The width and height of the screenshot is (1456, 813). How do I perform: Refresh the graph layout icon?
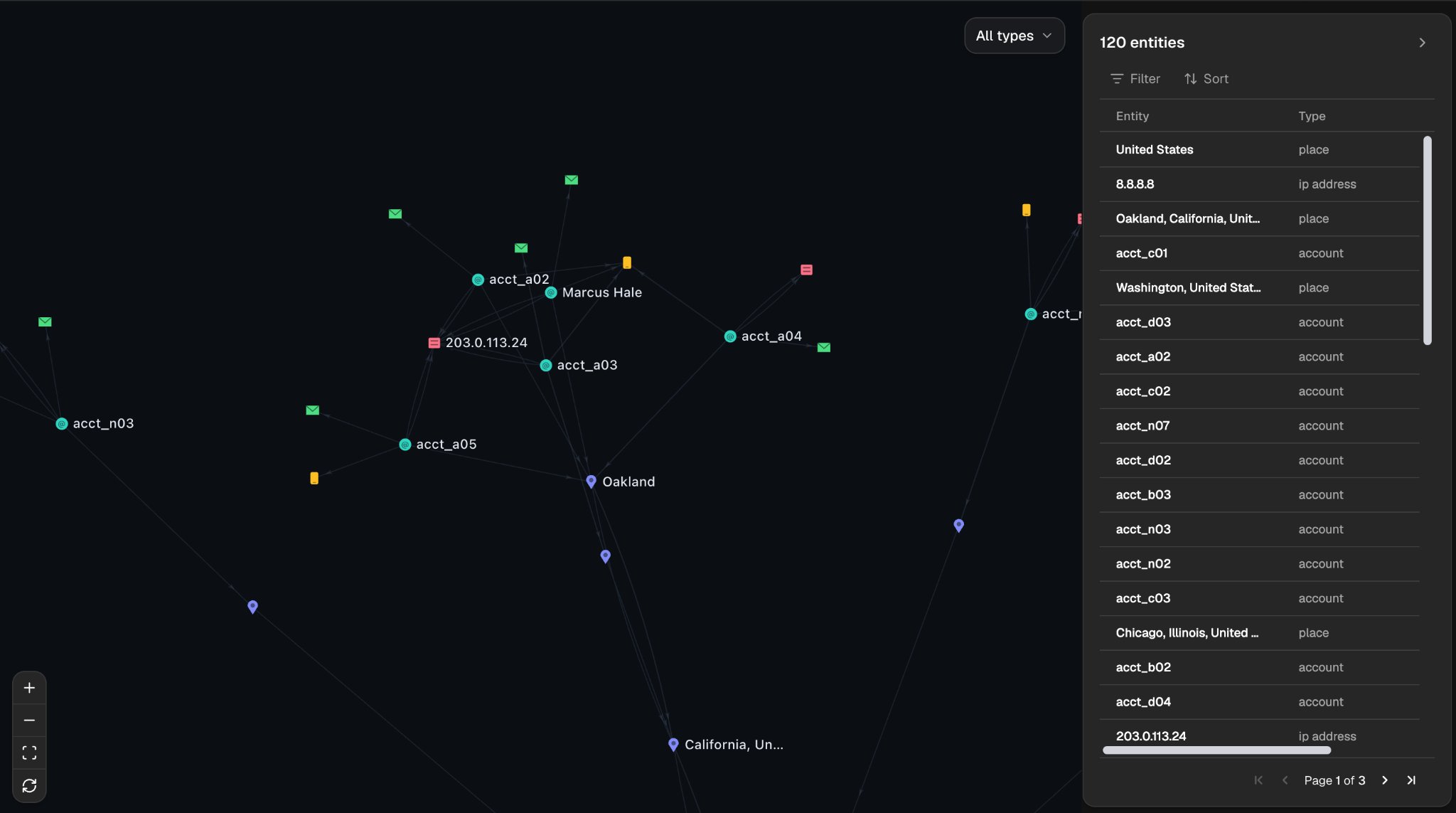pyautogui.click(x=29, y=786)
